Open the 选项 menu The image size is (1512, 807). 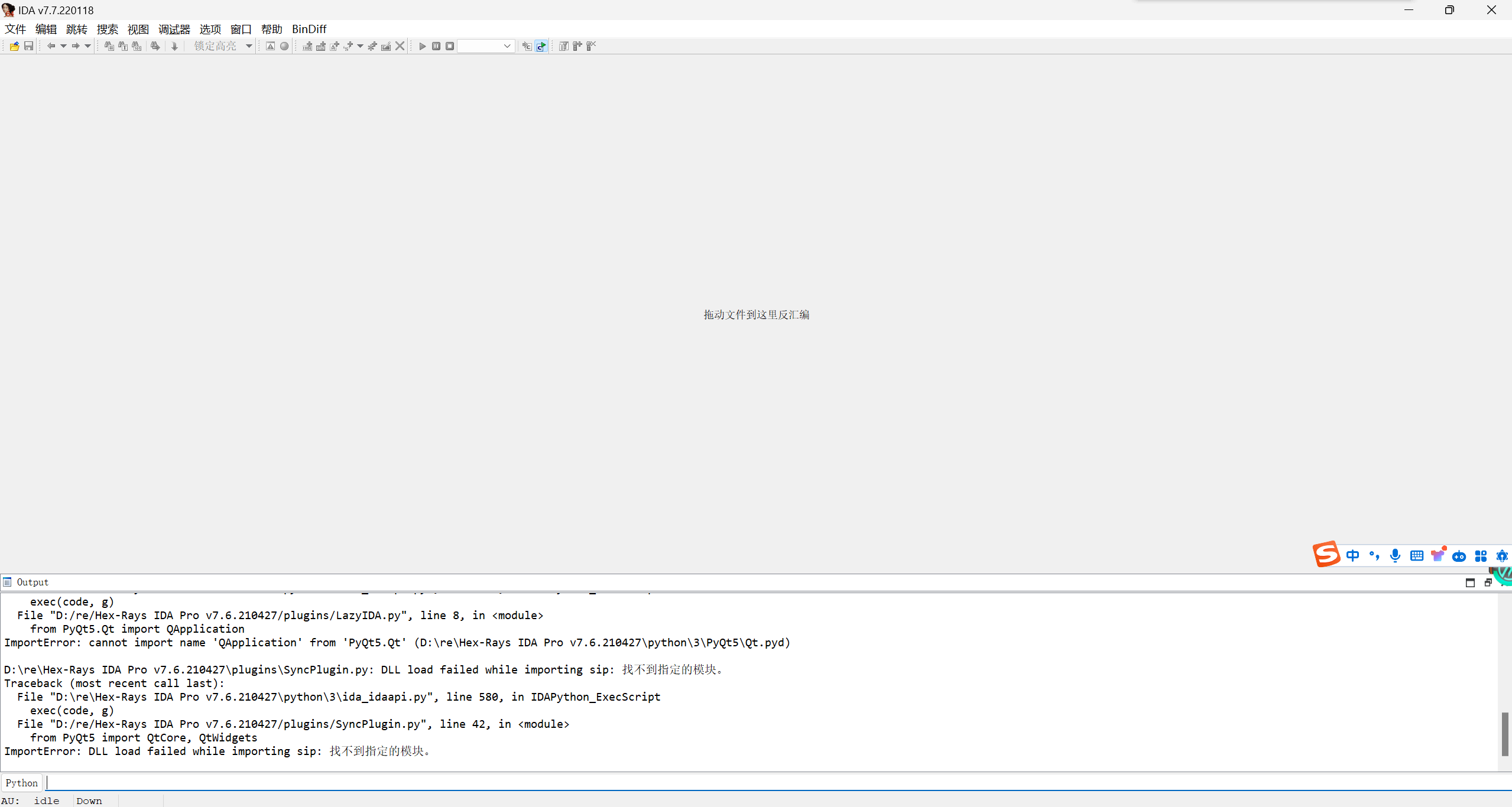coord(210,30)
